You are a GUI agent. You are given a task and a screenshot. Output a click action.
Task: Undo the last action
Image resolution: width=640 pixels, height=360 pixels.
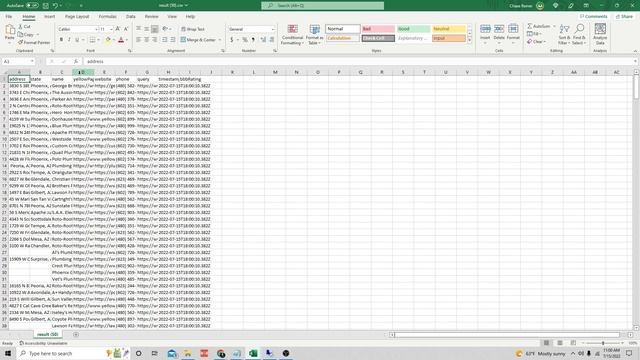pyautogui.click(x=55, y=6)
